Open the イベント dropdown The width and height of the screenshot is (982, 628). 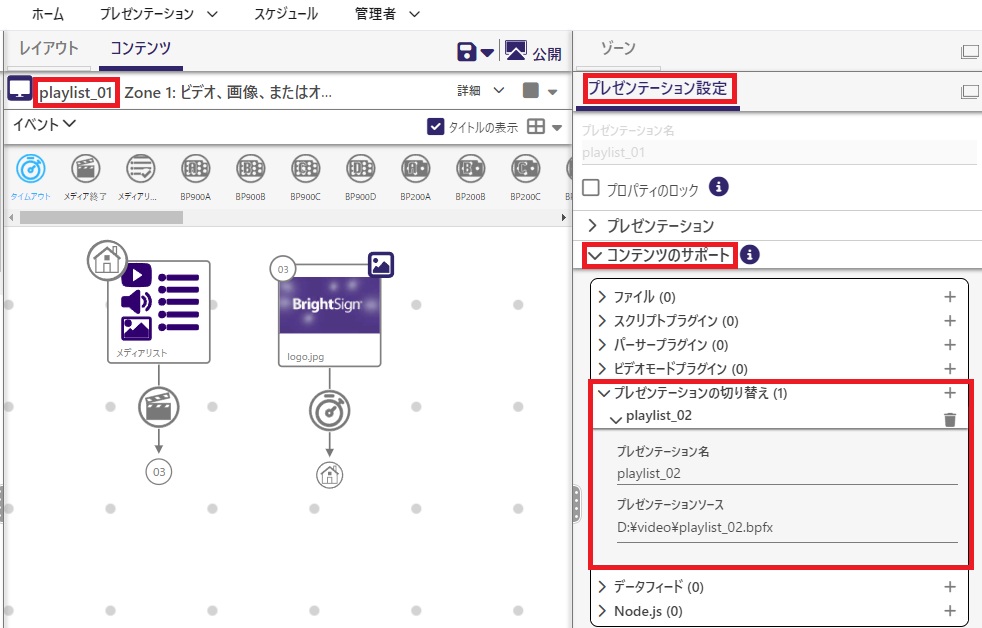(44, 125)
